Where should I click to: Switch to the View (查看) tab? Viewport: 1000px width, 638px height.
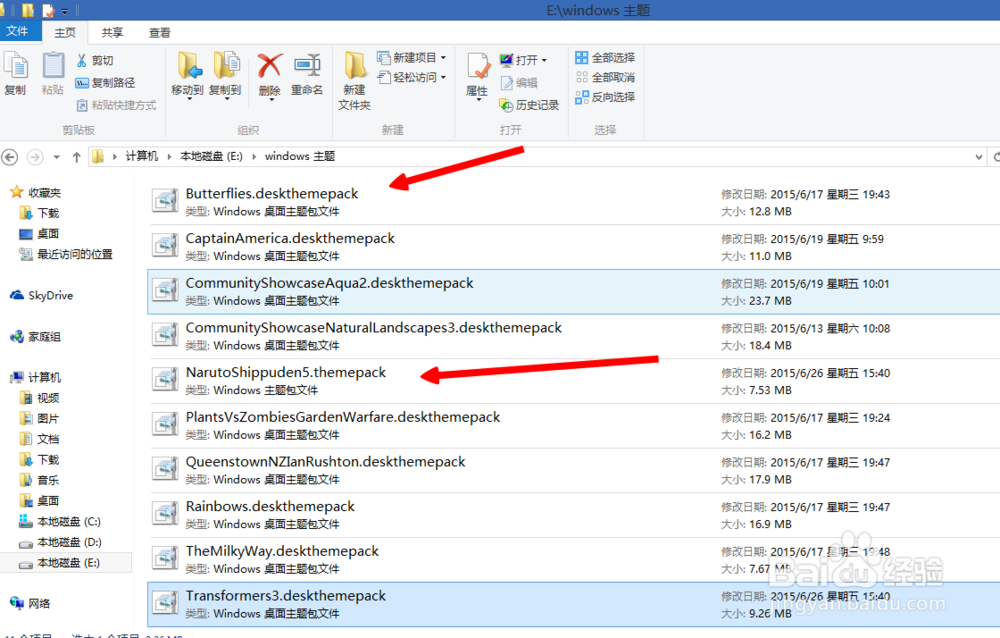pyautogui.click(x=159, y=33)
